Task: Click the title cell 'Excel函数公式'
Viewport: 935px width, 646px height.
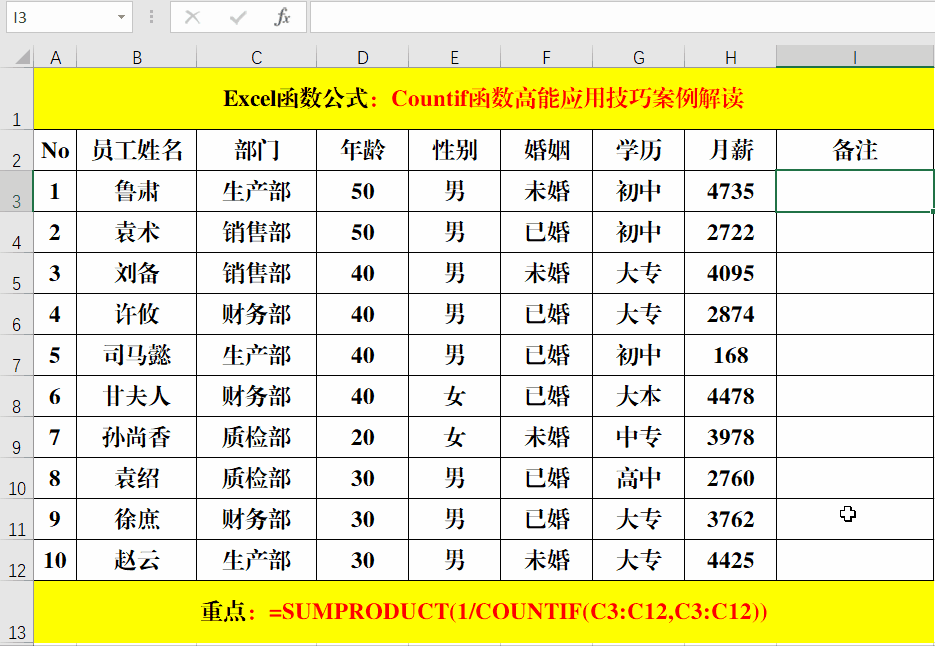Action: [484, 98]
